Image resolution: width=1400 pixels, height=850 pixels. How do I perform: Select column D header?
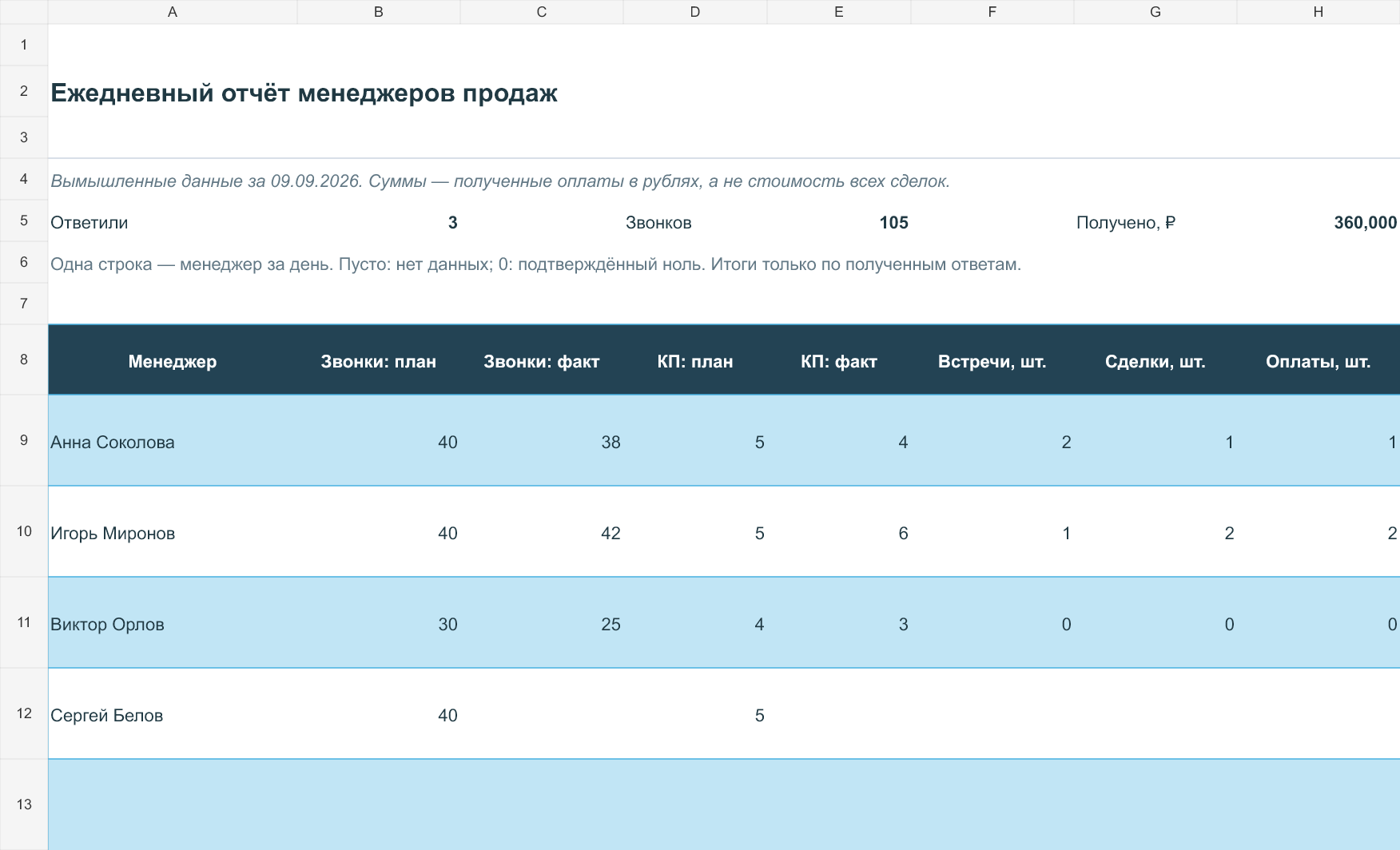click(695, 12)
